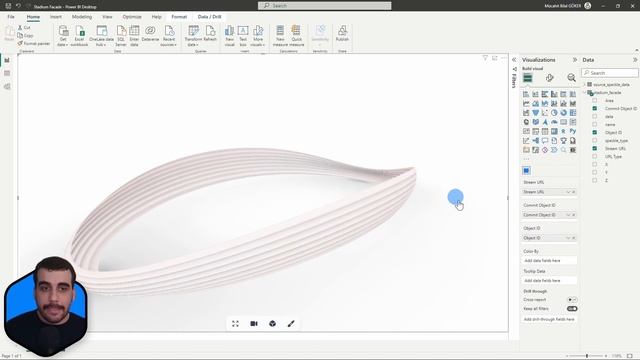Switch to the Optimize tab
The height and width of the screenshot is (360, 640).
(132, 17)
